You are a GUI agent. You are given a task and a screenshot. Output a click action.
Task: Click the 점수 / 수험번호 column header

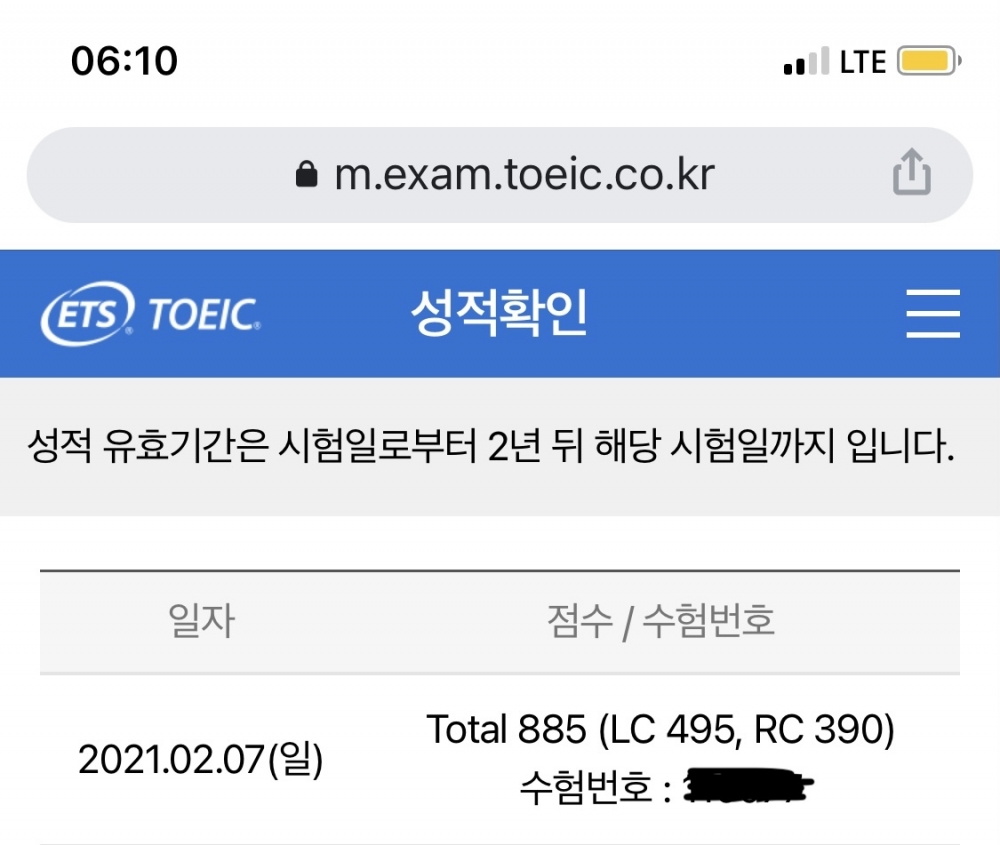(x=661, y=621)
